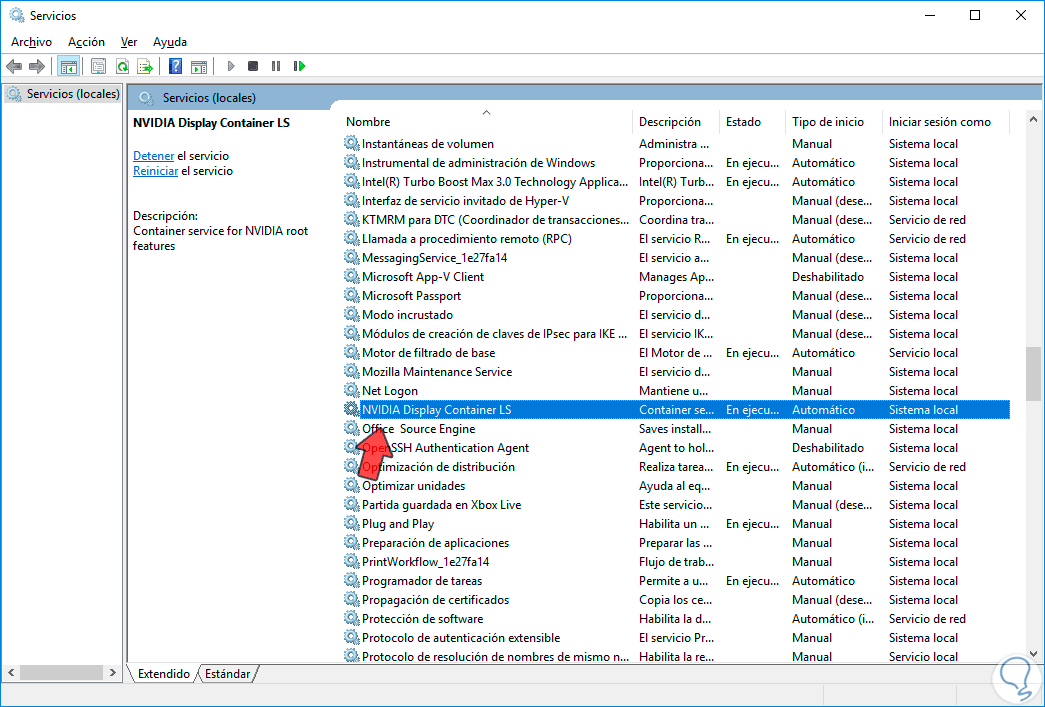Open the Archivo menu
The image size is (1045, 707).
(31, 41)
